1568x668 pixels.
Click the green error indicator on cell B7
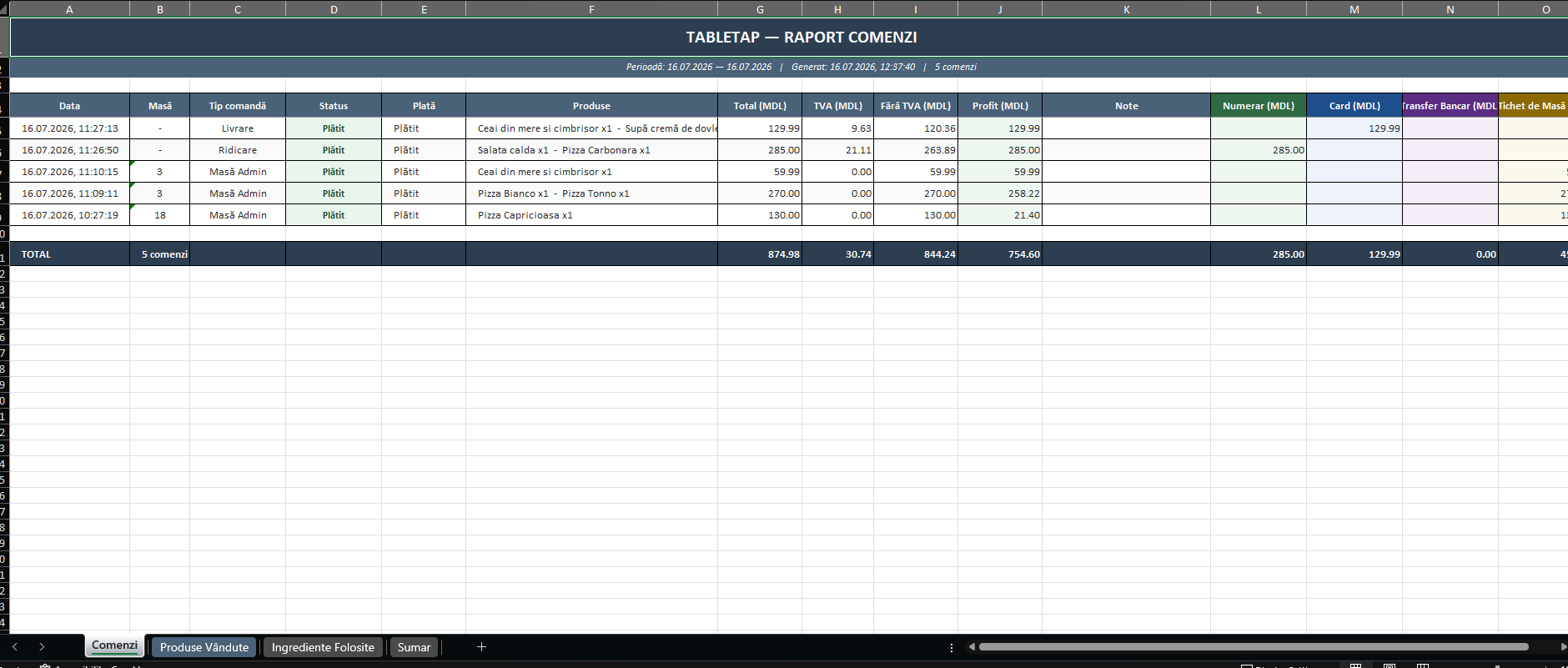click(133, 163)
